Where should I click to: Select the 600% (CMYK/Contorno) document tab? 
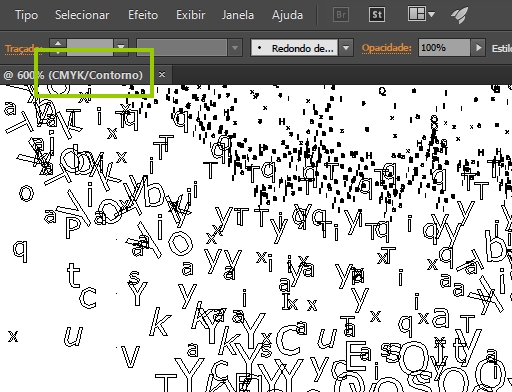pyautogui.click(x=73, y=75)
